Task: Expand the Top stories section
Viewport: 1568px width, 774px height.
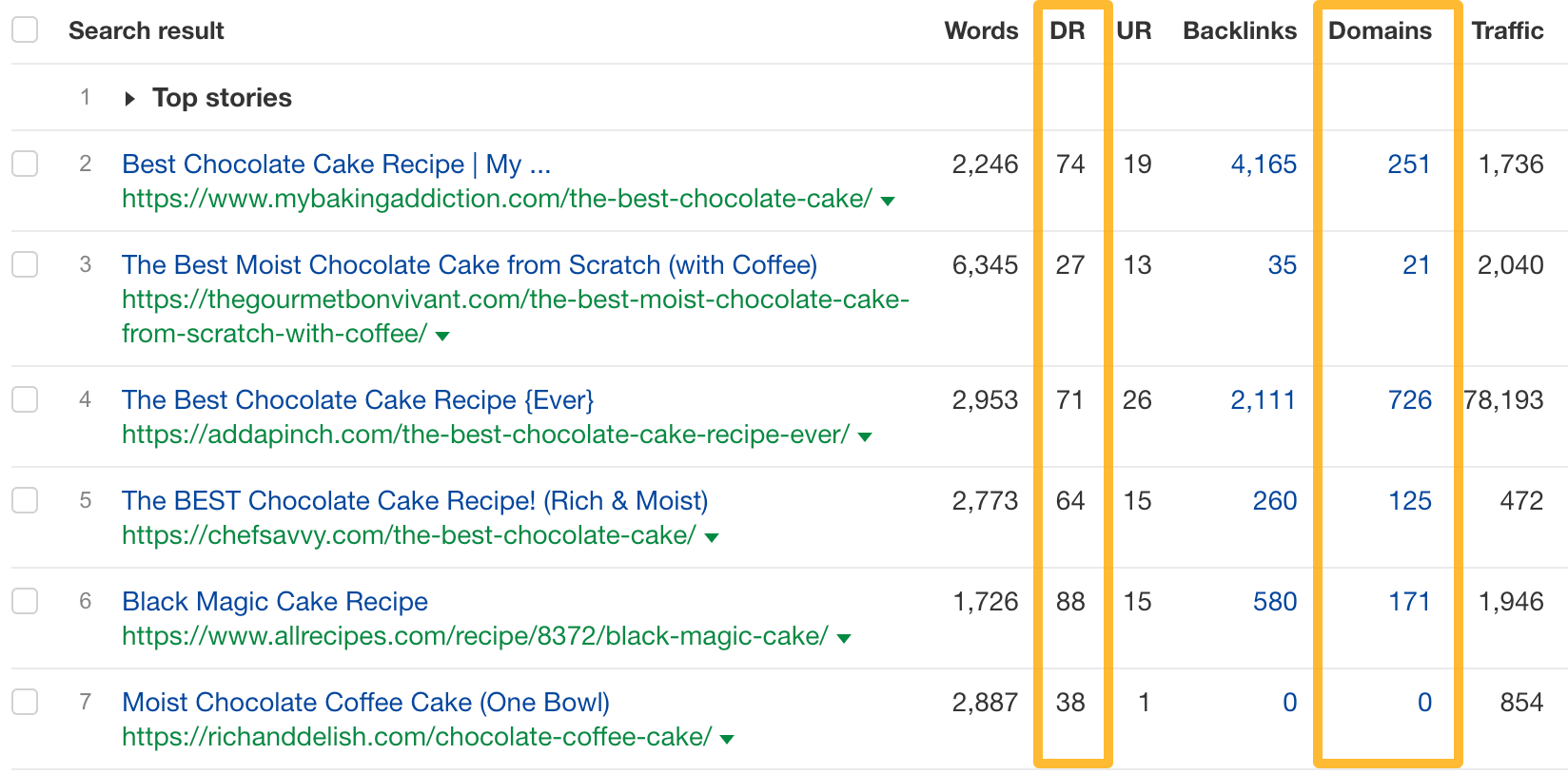Action: [x=130, y=98]
